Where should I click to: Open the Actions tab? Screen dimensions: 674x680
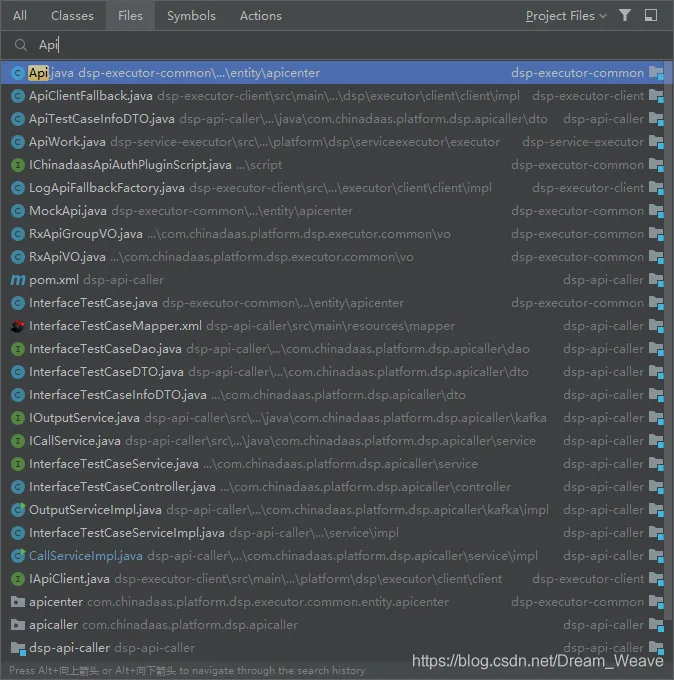(x=261, y=16)
